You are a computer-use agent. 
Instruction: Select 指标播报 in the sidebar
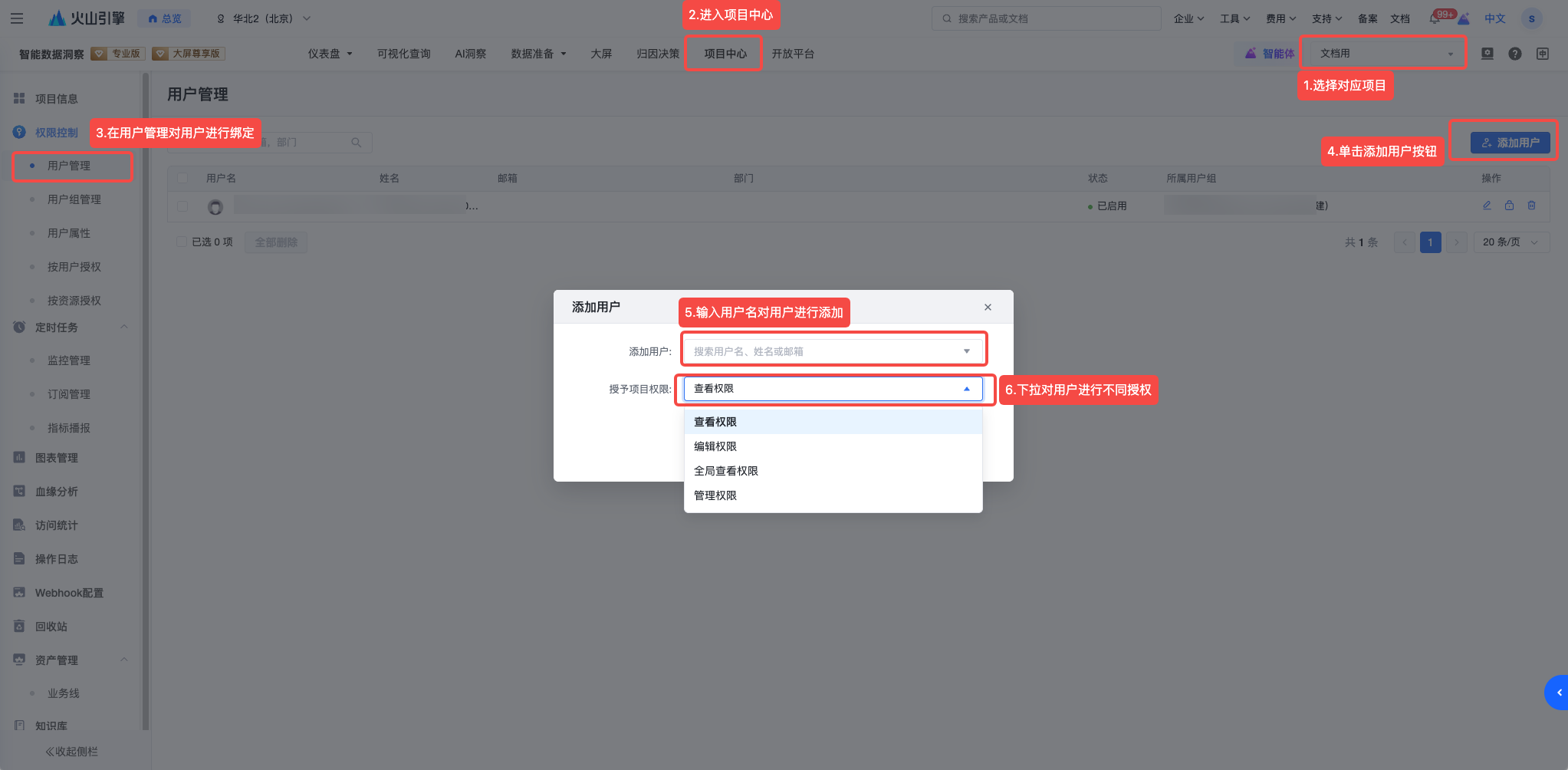click(x=69, y=428)
